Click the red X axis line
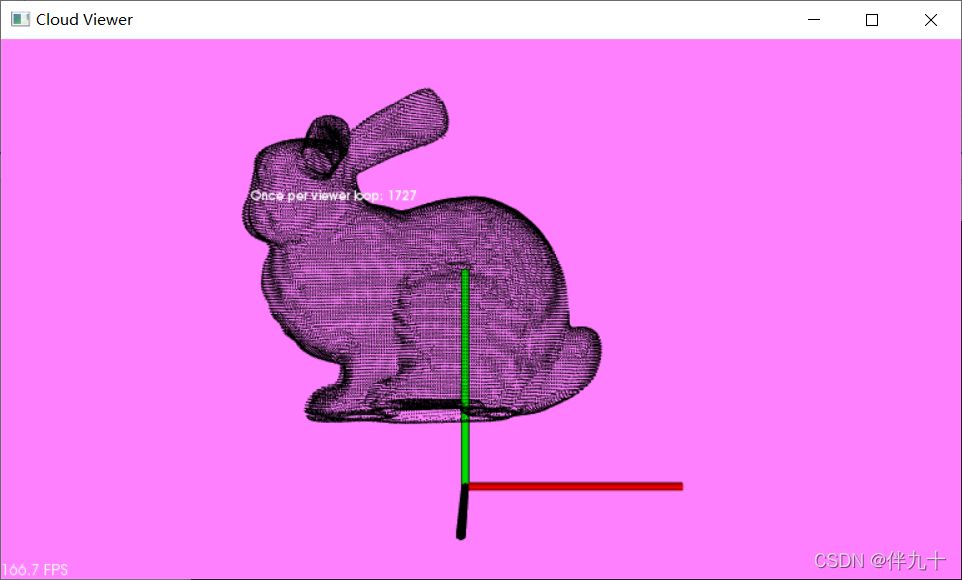The height and width of the screenshot is (580, 962). click(575, 487)
